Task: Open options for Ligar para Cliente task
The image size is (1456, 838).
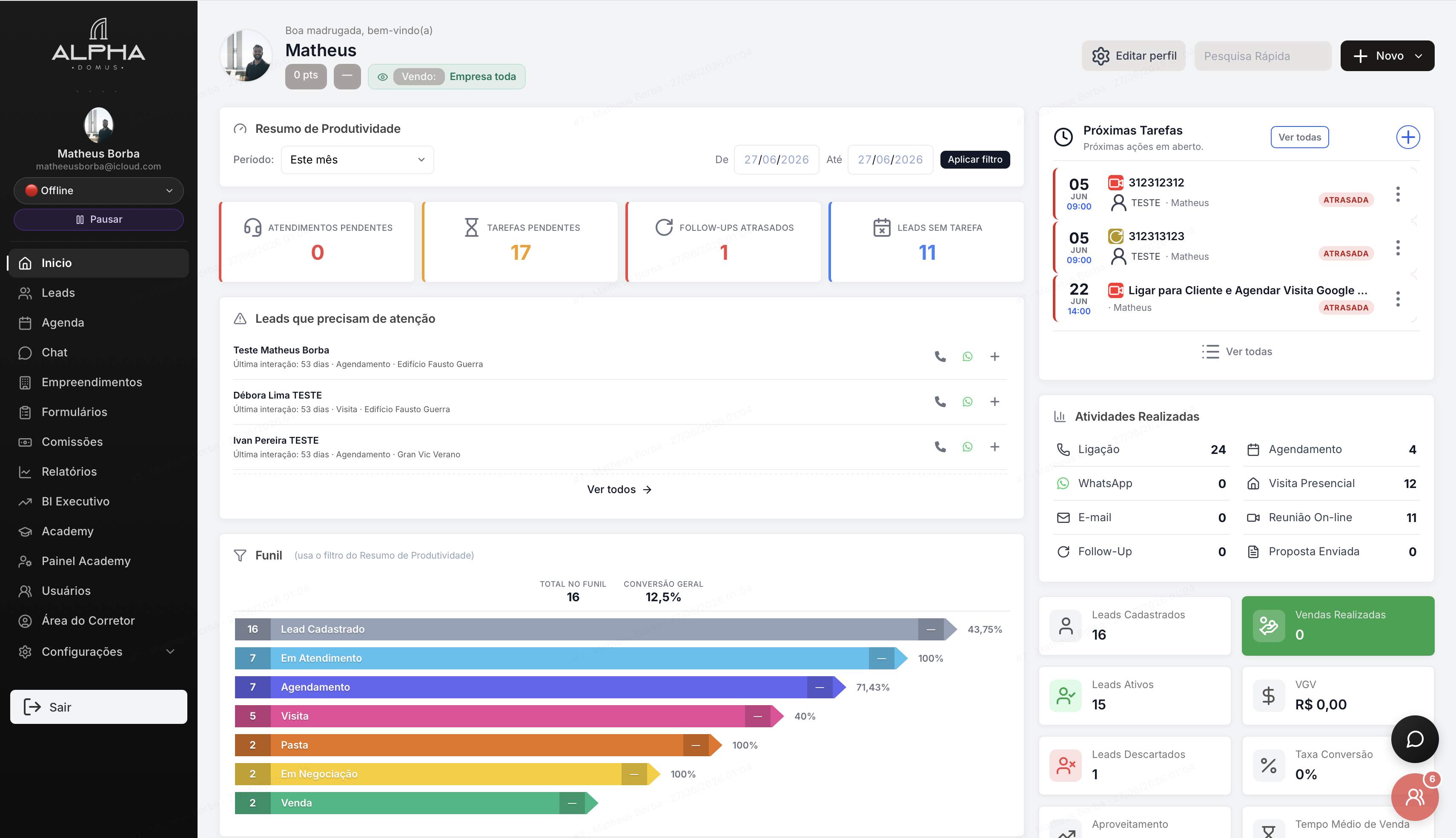Action: pyautogui.click(x=1397, y=299)
